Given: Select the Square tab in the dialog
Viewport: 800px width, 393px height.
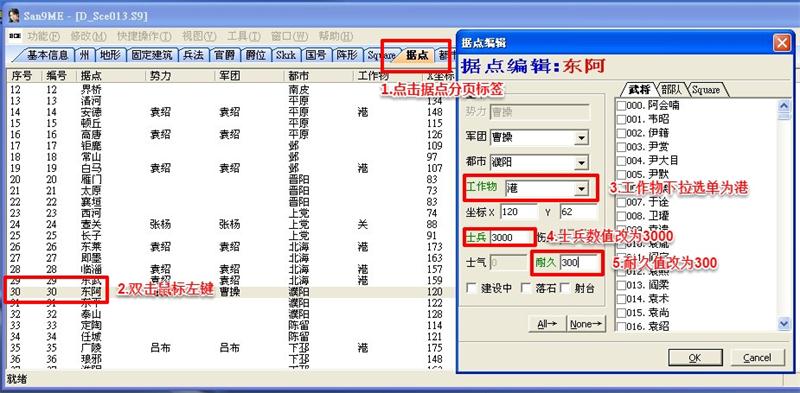Looking at the screenshot, I should [706, 89].
